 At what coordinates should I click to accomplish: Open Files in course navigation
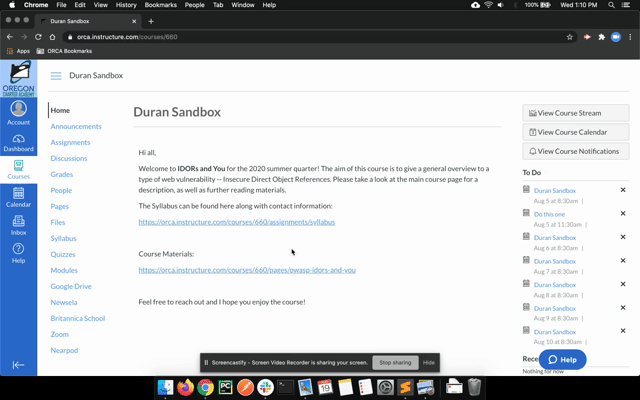click(x=58, y=222)
